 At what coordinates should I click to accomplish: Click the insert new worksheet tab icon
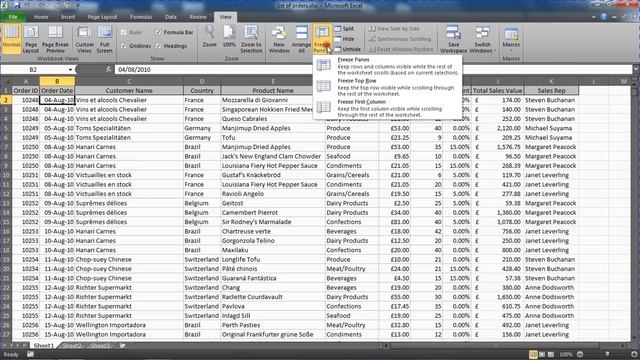122,345
